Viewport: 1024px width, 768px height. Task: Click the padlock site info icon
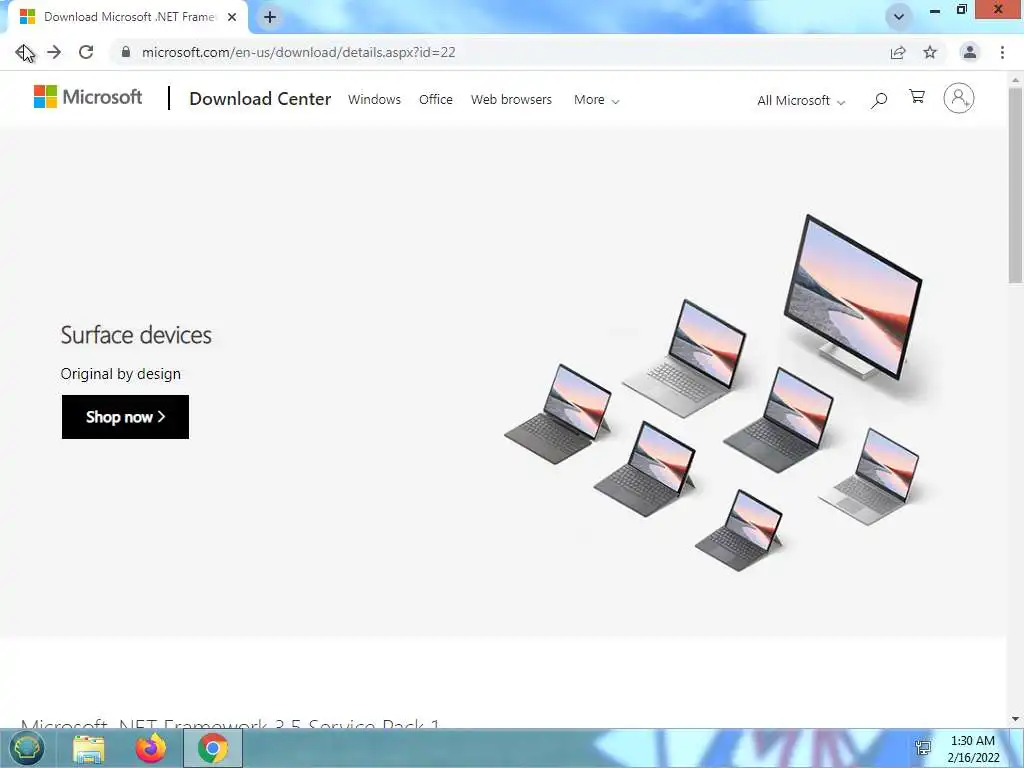126,52
